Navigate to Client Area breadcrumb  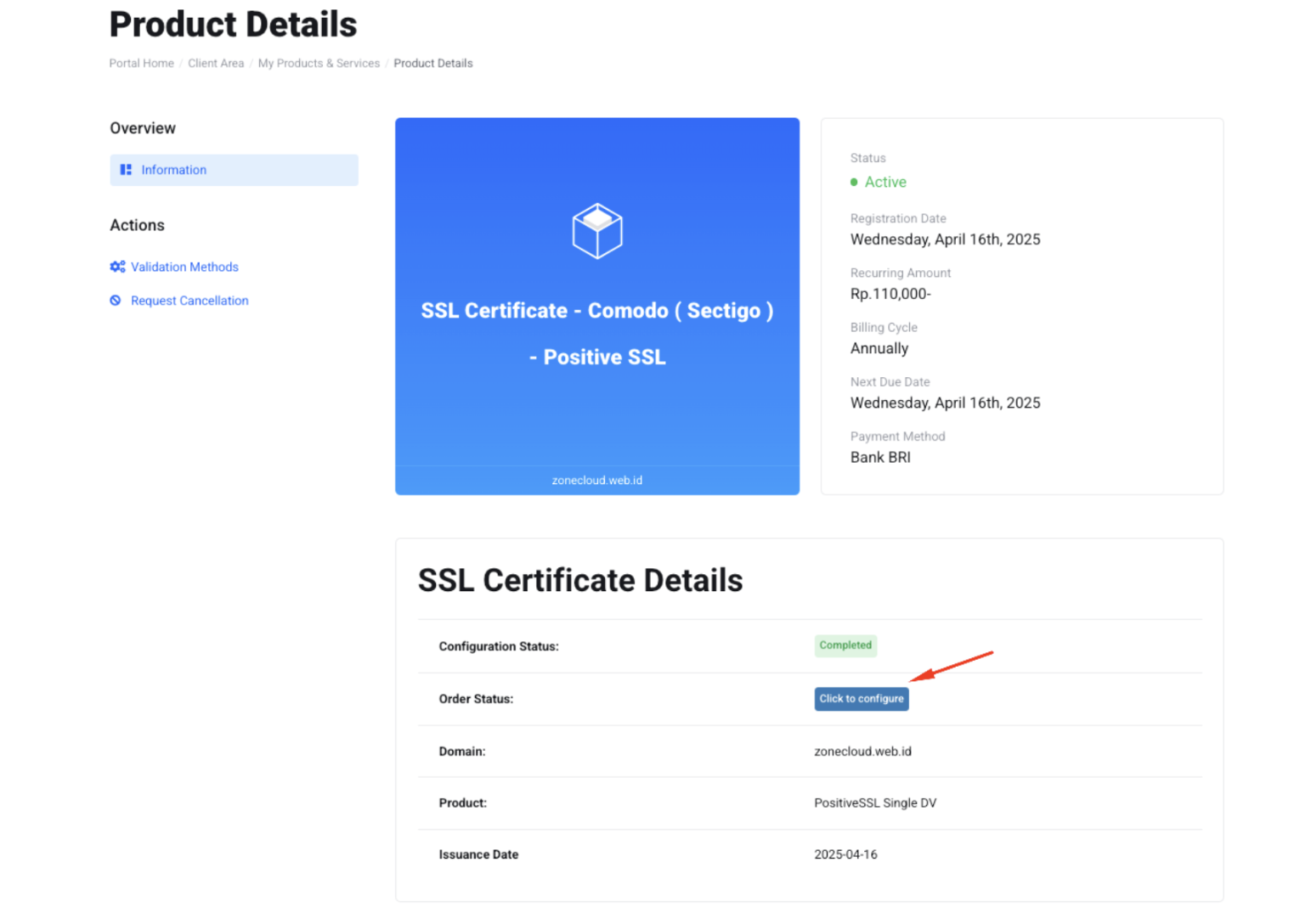click(x=216, y=64)
